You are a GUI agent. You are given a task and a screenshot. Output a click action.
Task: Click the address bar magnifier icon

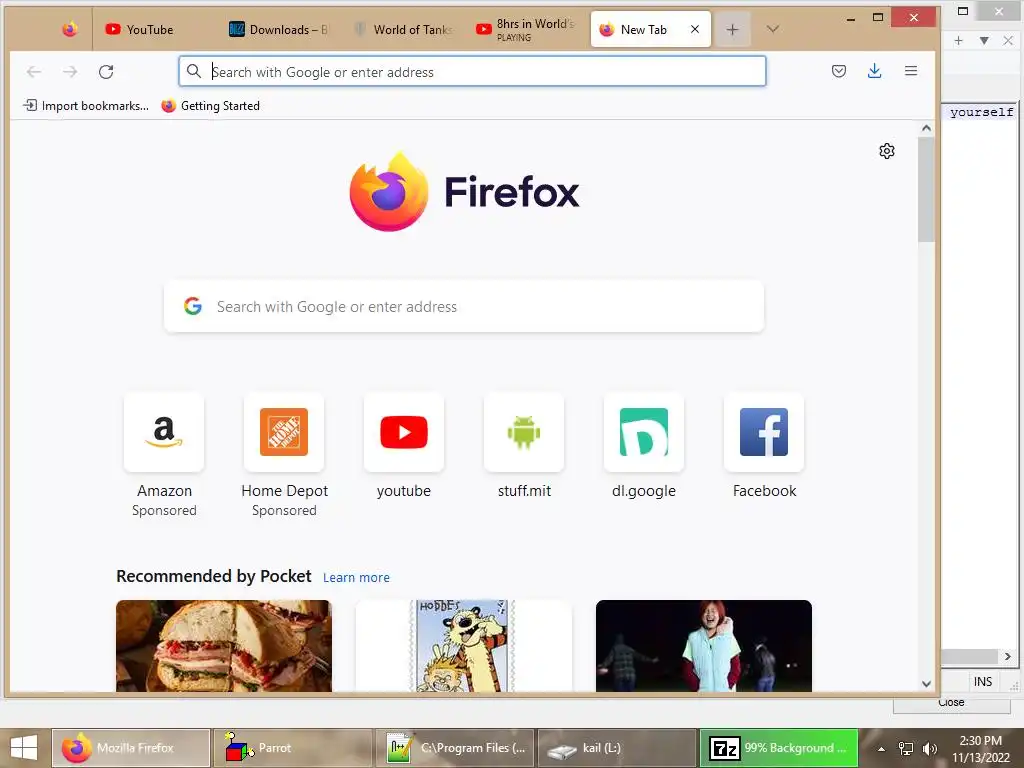point(194,71)
